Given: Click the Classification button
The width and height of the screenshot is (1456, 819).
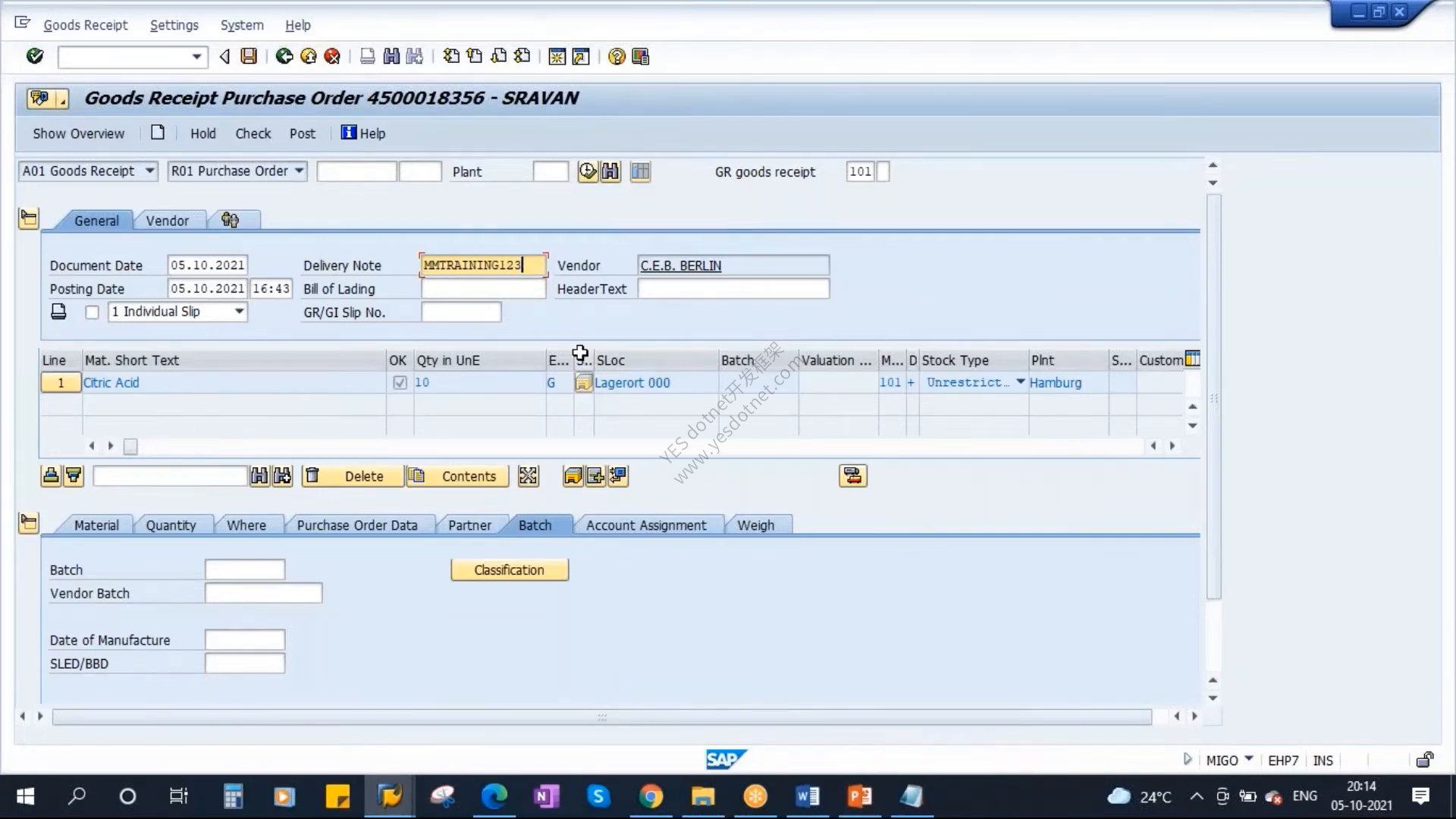Looking at the screenshot, I should click(x=510, y=570).
